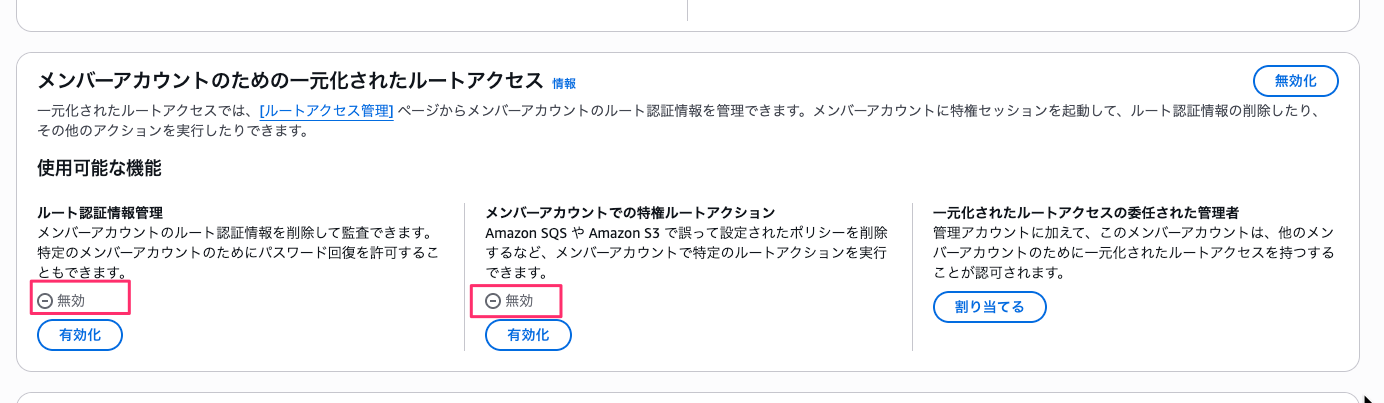Image resolution: width=1384 pixels, height=403 pixels.
Task: Click the メンバーアカウントでの特権ルートアクション title
Action: point(630,212)
